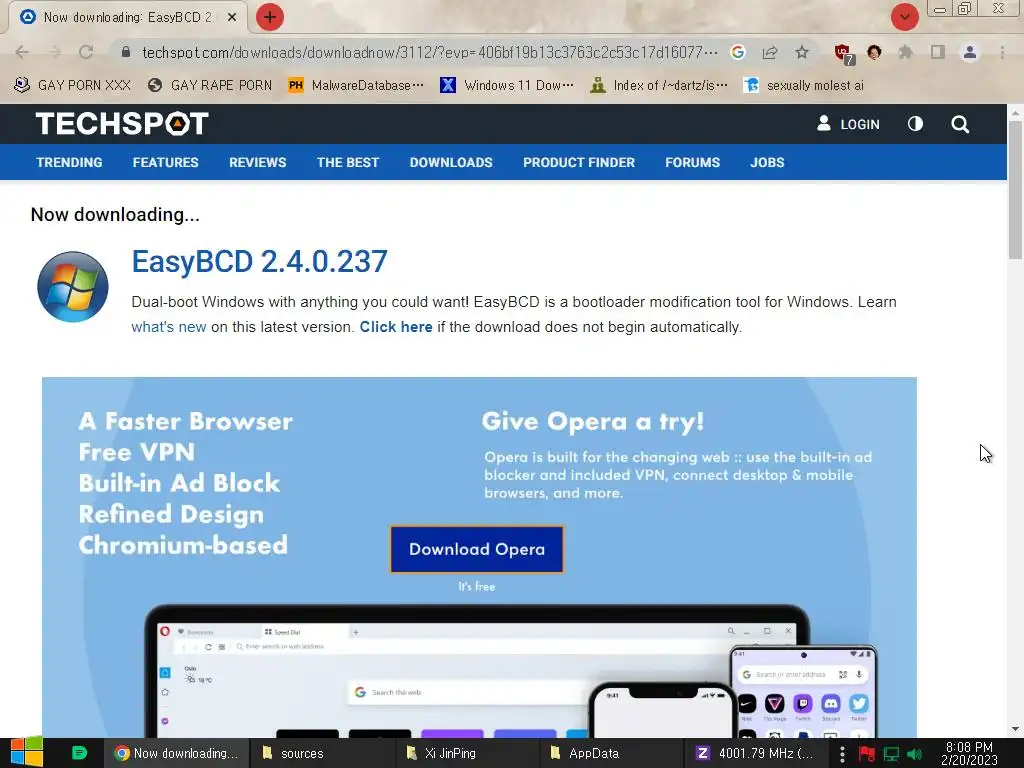Open the 4001.79 MHz CPU-Z taskbar button
This screenshot has height=768, width=1024.
coord(756,753)
